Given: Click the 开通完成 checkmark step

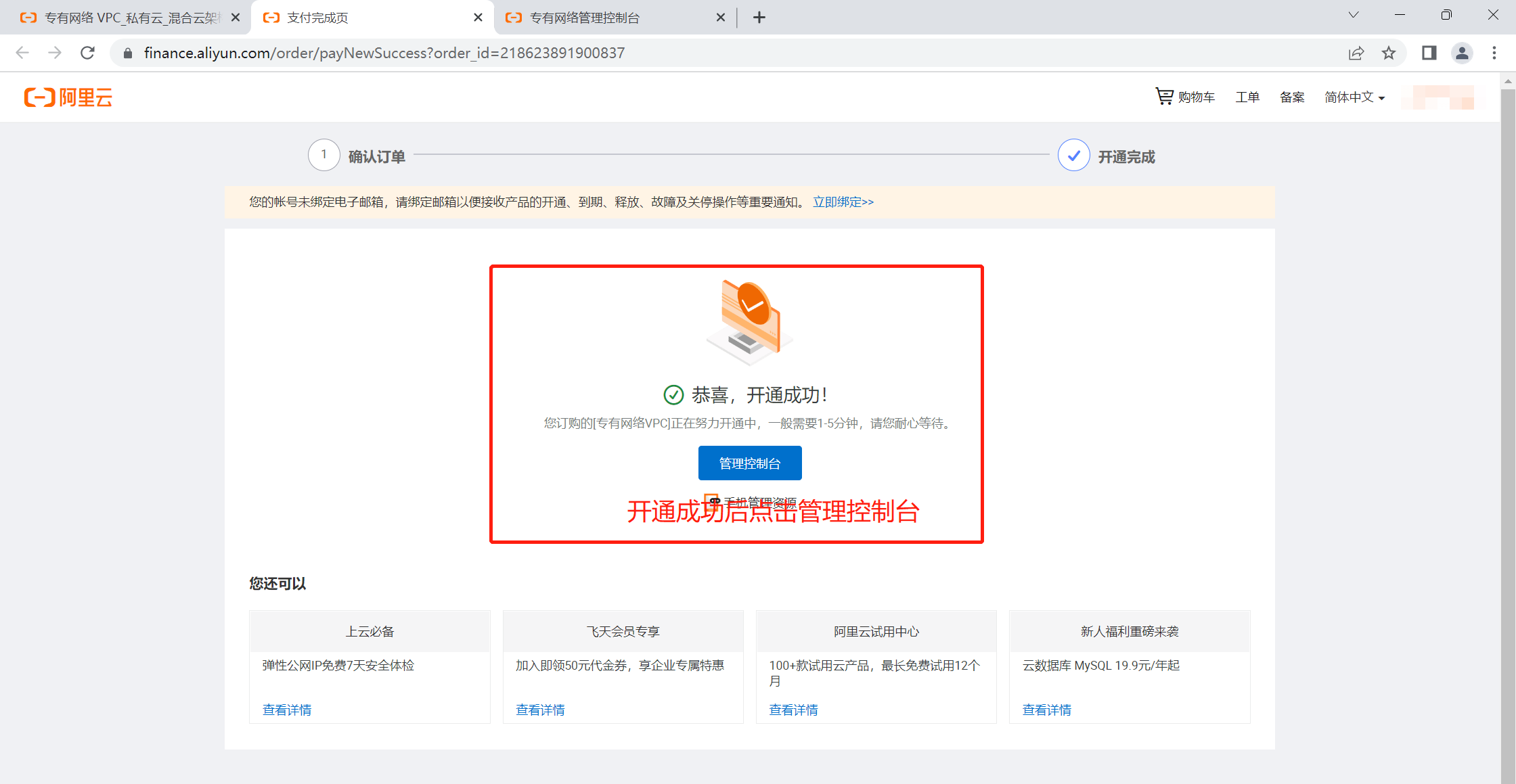Looking at the screenshot, I should [x=1074, y=155].
